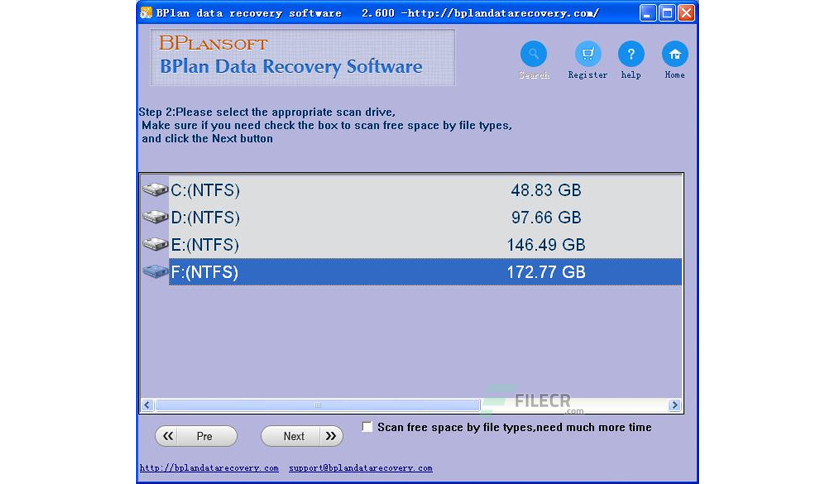The image size is (836, 484).
Task: Click the C: drive disk icon
Action: tap(155, 190)
